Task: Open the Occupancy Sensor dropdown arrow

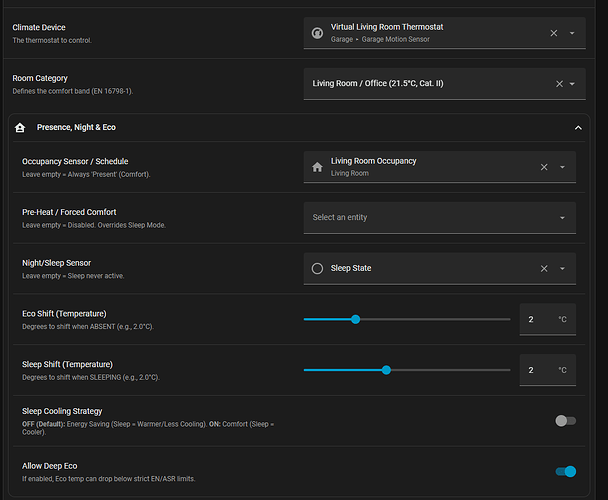Action: coord(563,167)
